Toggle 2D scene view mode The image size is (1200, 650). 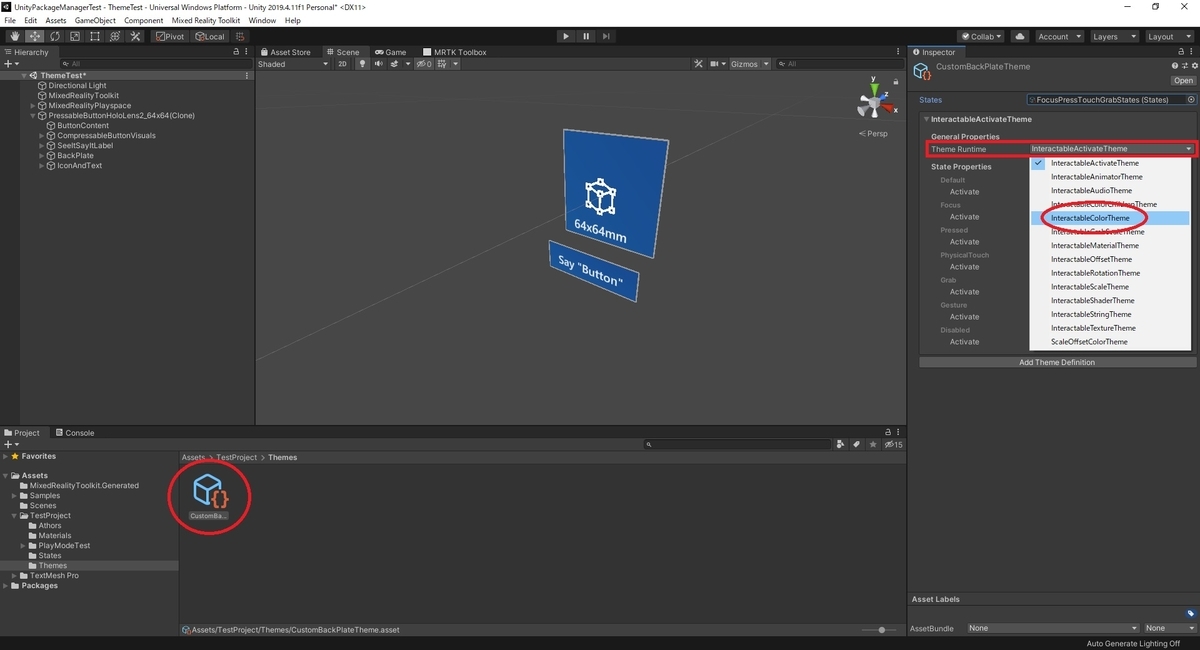342,64
